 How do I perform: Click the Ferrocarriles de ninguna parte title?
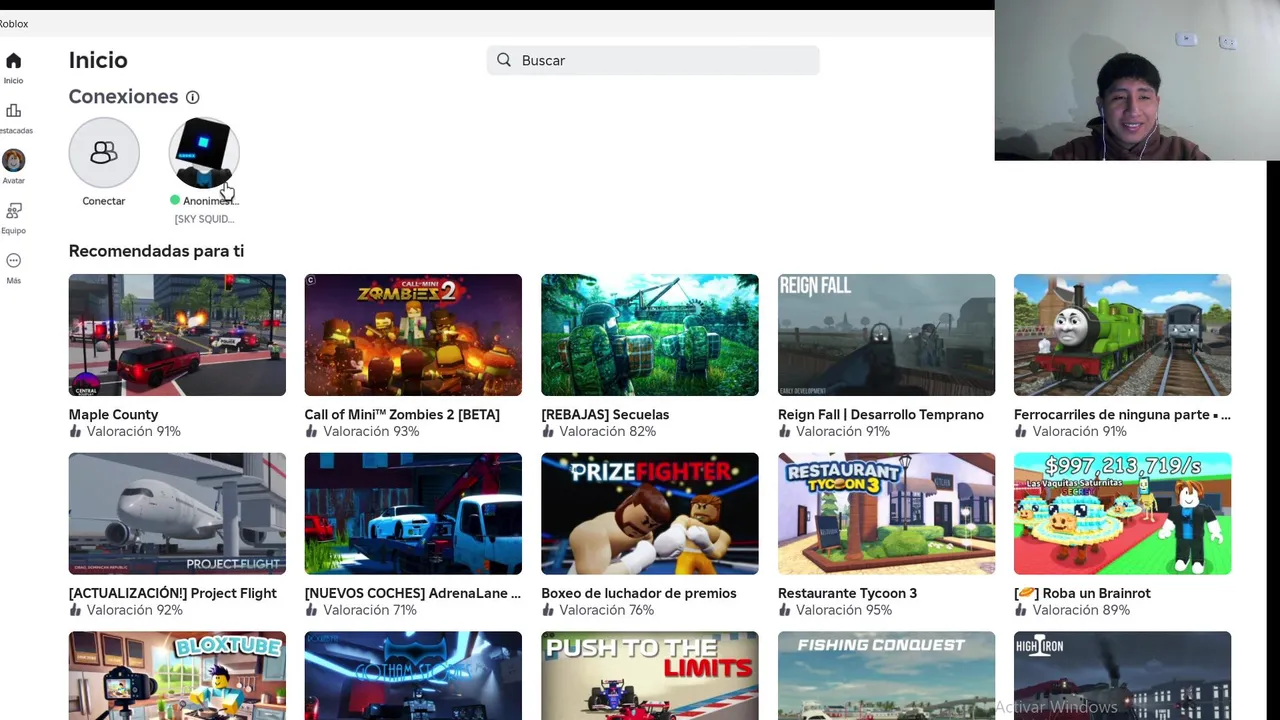click(1122, 414)
